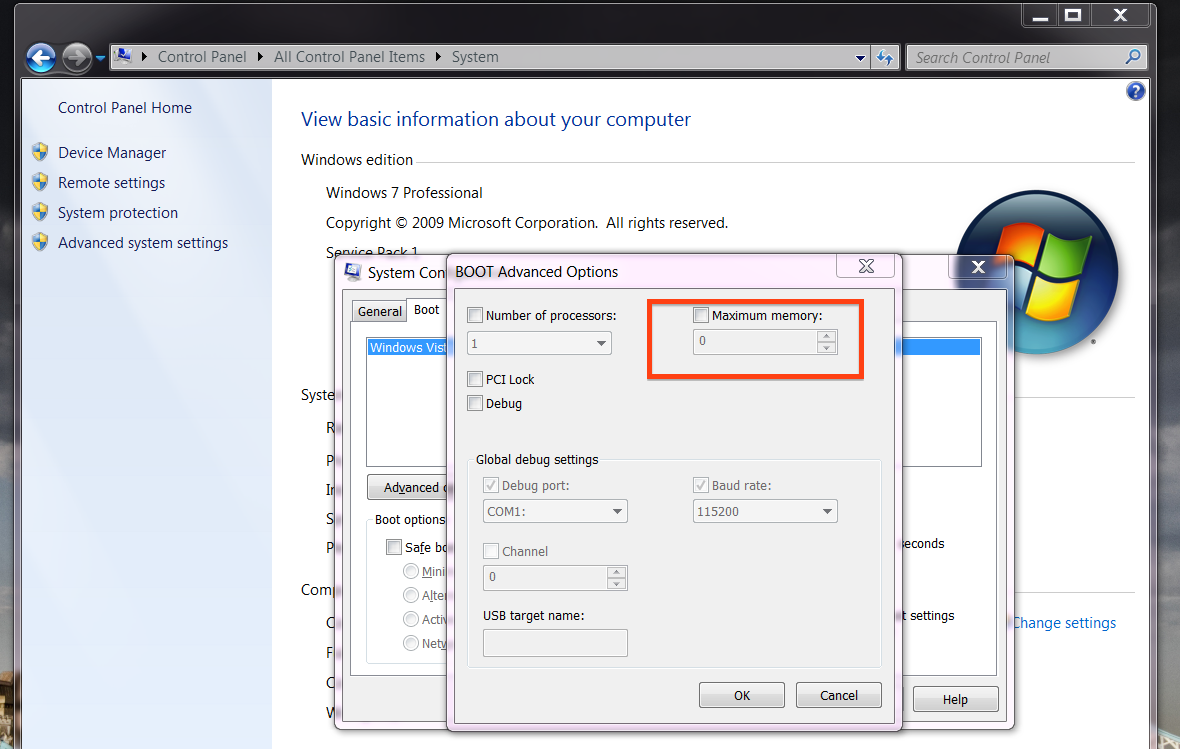Expand address bar previous locations dropdown
1180x749 pixels.
pyautogui.click(x=860, y=58)
